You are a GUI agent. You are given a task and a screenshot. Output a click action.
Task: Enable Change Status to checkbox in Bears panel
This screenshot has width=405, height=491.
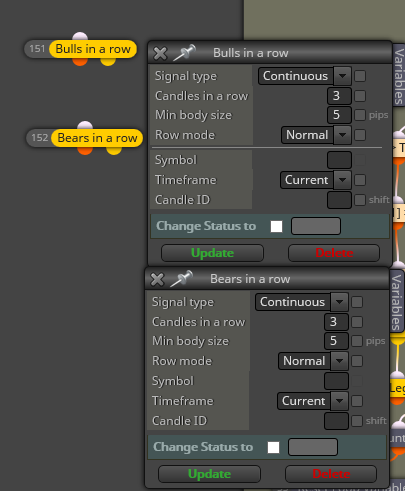(274, 447)
